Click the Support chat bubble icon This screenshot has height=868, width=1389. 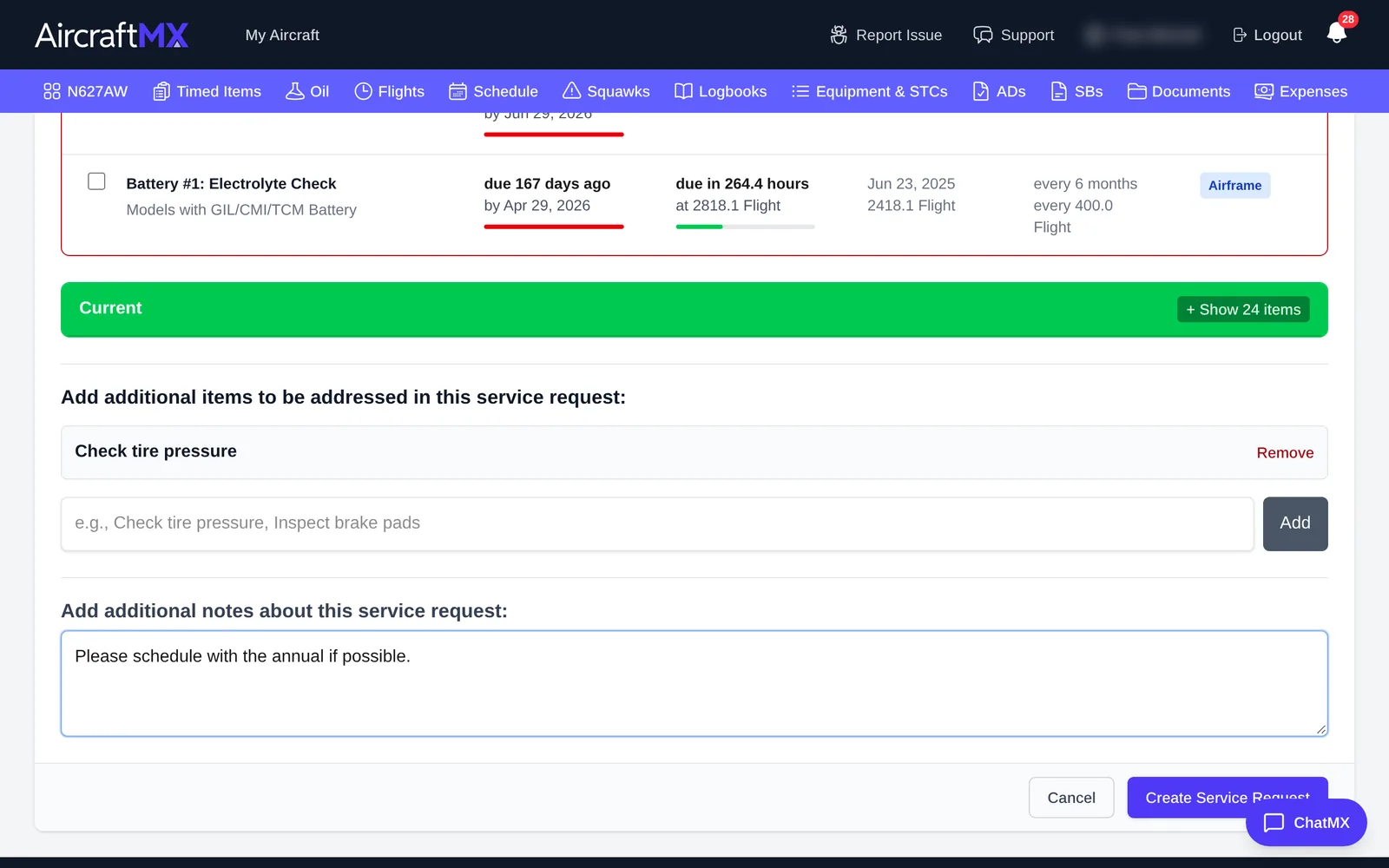(x=983, y=35)
